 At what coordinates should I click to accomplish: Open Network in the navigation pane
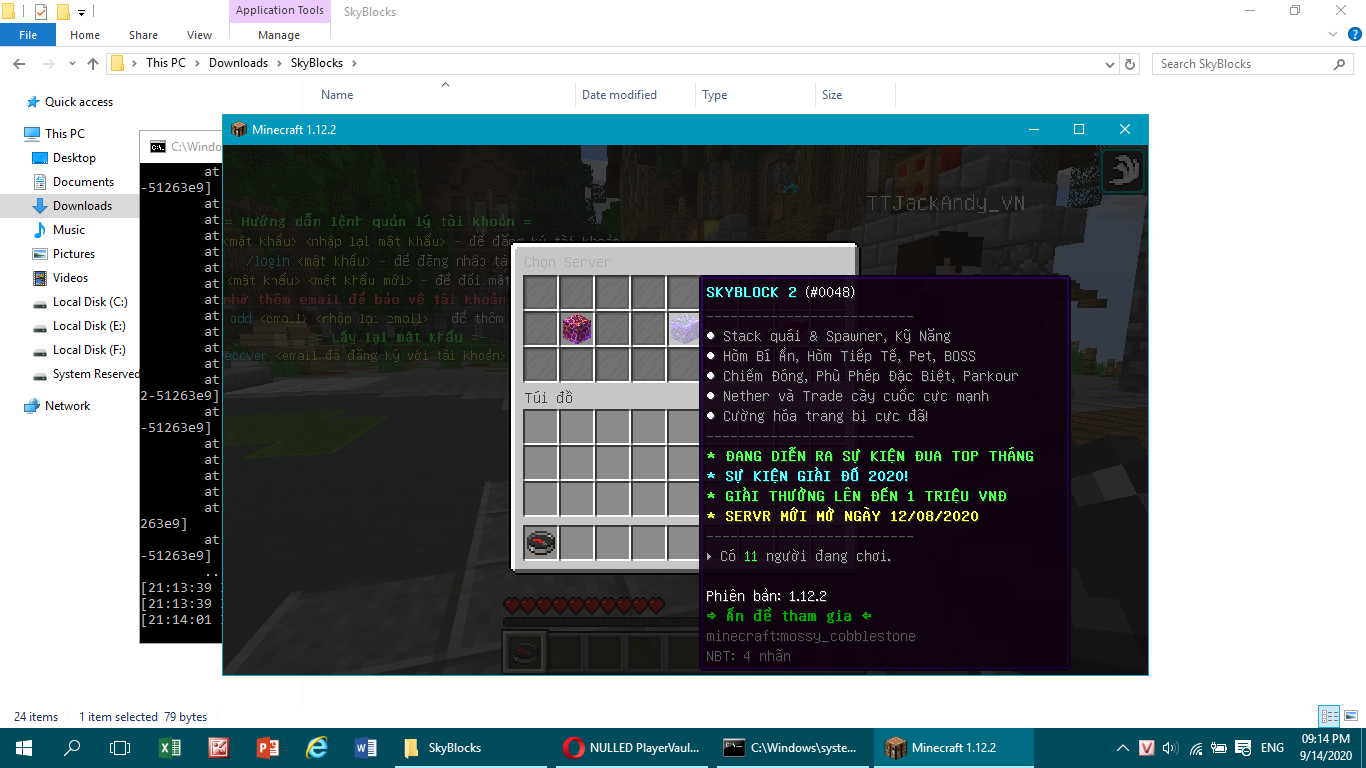point(68,406)
